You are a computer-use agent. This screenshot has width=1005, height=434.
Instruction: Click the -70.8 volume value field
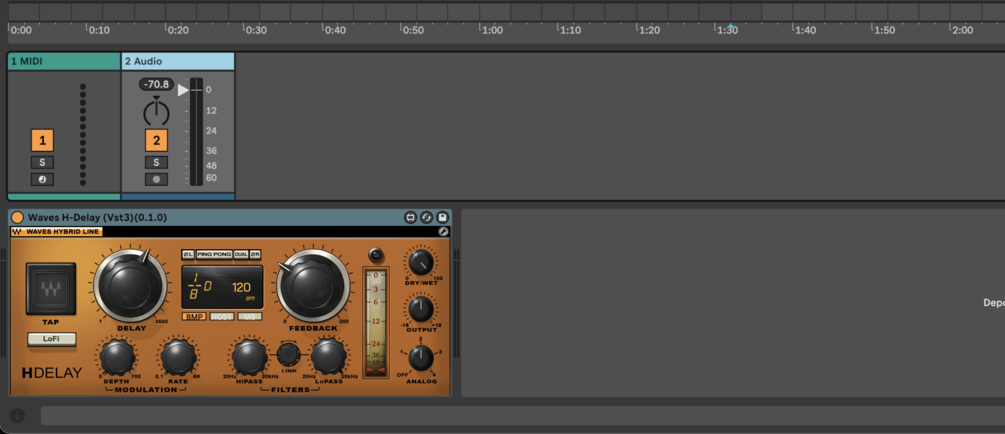[156, 84]
